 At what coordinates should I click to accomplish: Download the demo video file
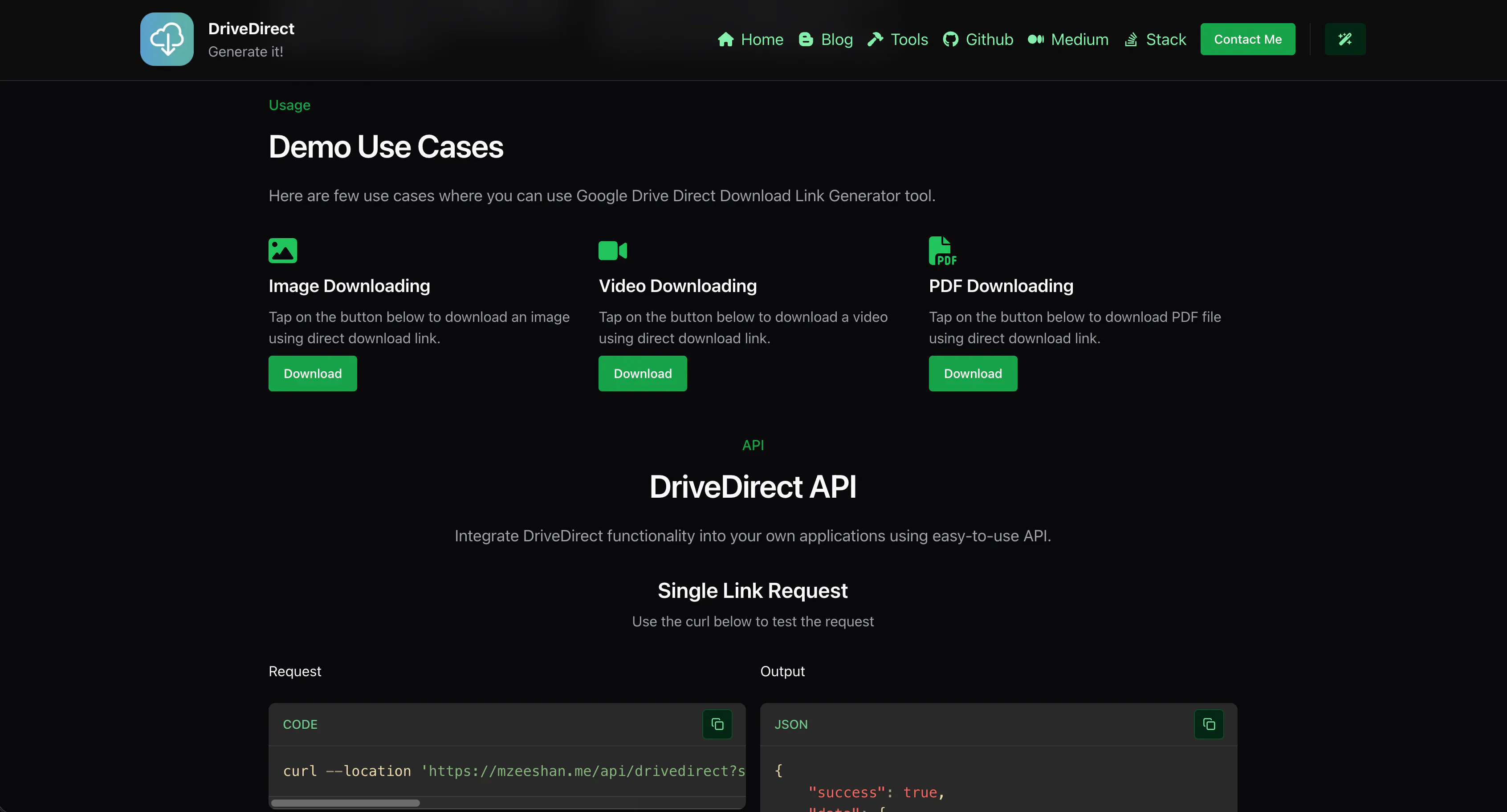coord(642,373)
